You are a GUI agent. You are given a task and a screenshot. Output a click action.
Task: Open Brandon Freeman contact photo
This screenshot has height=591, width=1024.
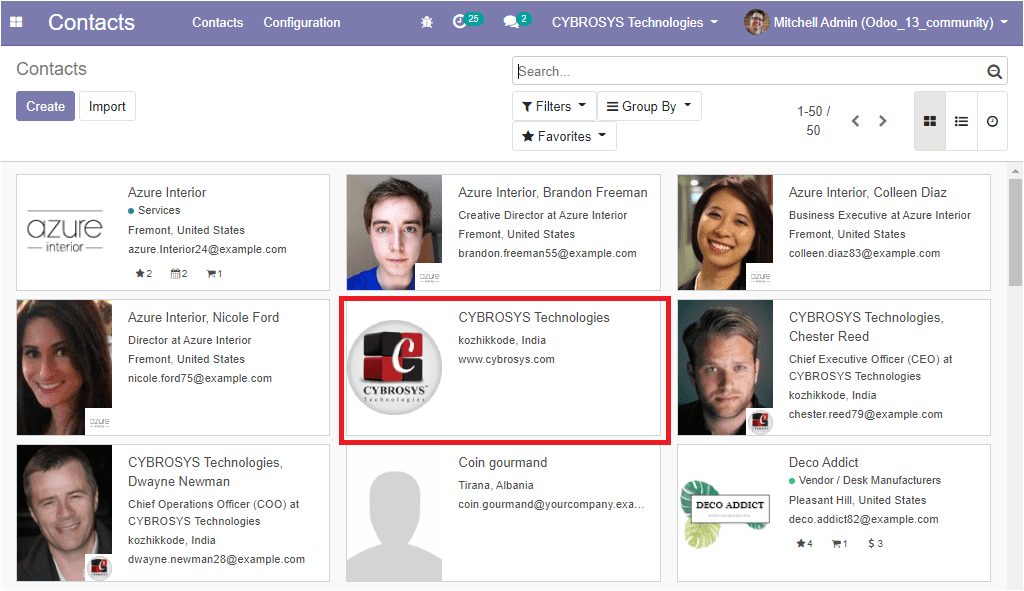tap(394, 232)
